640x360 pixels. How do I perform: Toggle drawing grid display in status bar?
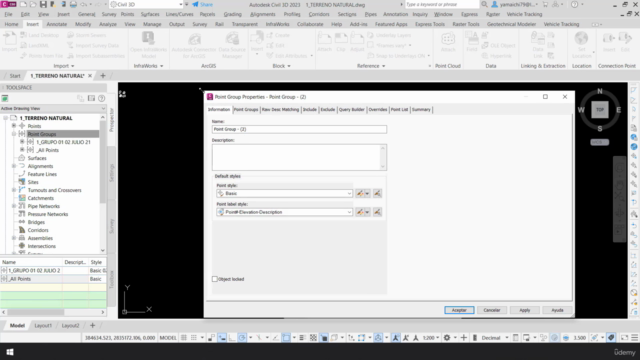pos(184,338)
